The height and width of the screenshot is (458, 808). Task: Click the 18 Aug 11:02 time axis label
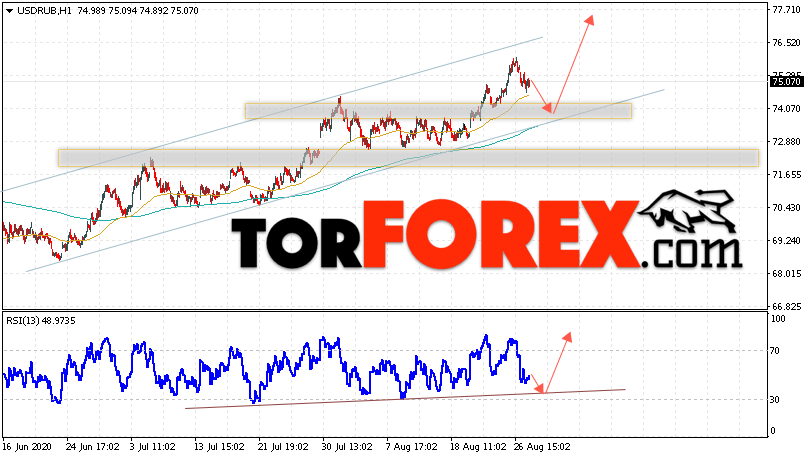click(x=477, y=446)
